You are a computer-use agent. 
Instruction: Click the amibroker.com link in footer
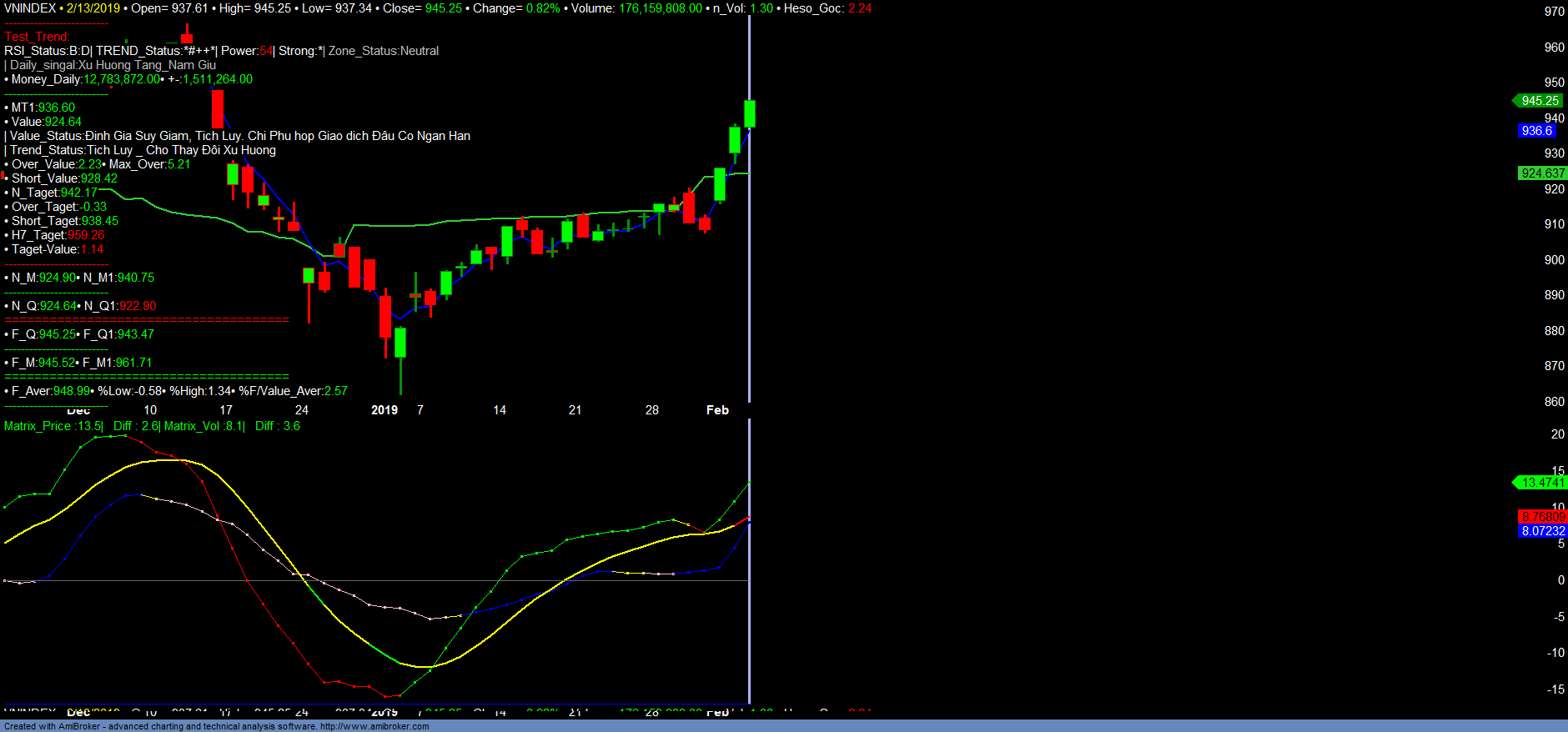tap(374, 726)
